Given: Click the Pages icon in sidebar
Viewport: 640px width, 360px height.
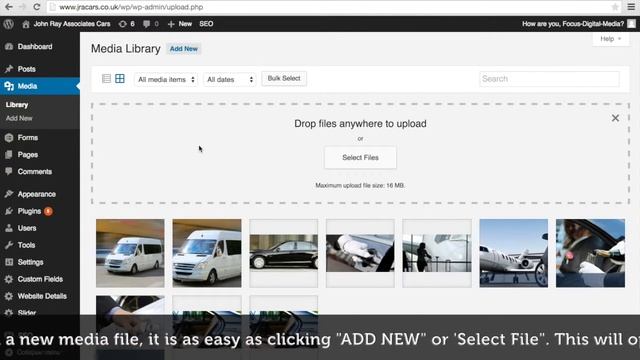Looking at the screenshot, I should tap(9, 155).
